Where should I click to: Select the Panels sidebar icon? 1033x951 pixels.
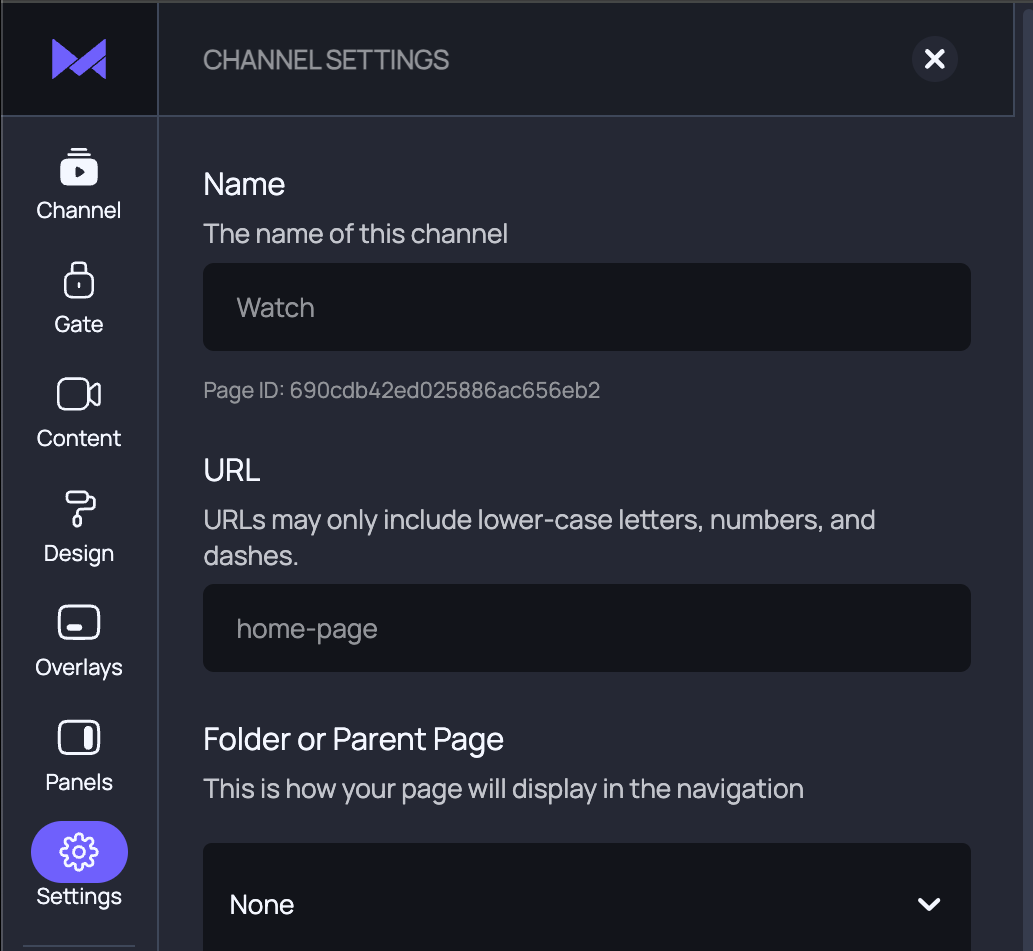(x=78, y=738)
